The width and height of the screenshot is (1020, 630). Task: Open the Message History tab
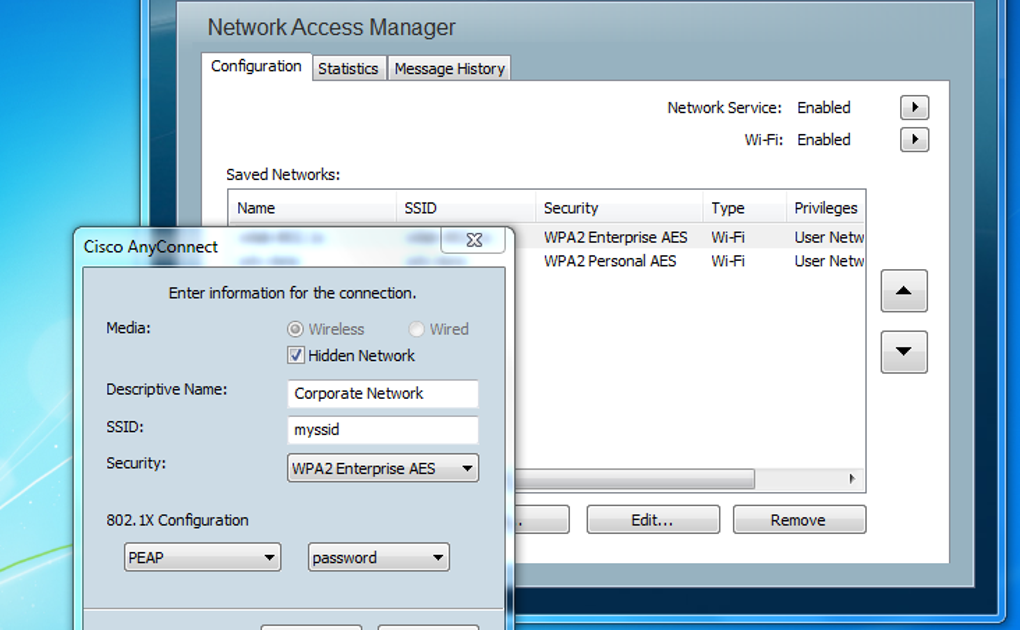pos(450,68)
